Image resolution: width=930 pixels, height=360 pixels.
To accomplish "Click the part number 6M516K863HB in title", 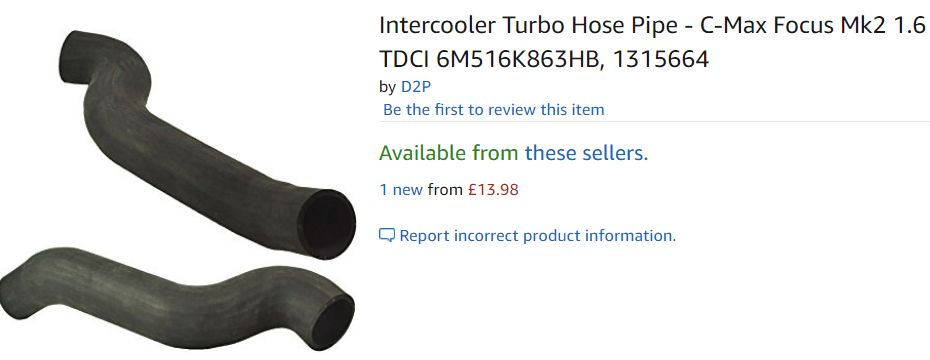I will tap(517, 59).
